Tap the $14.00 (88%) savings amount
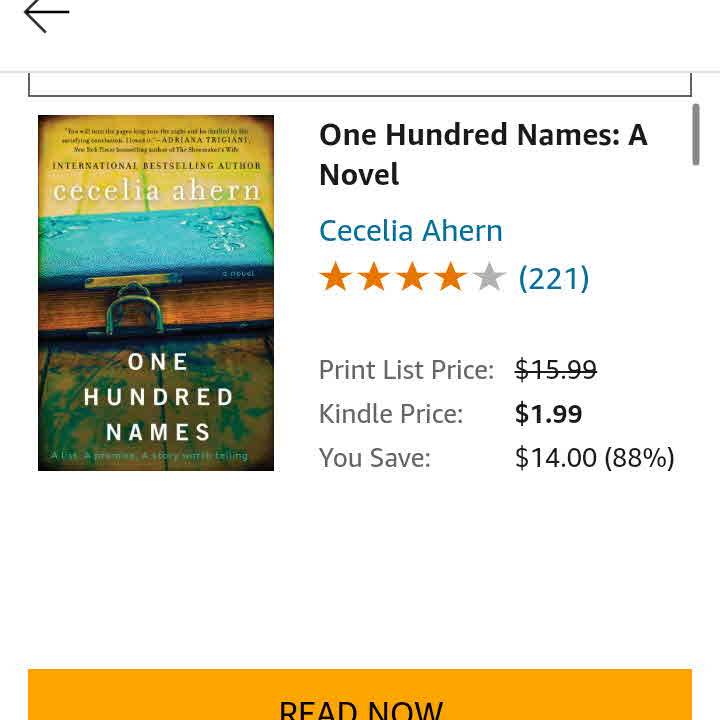720x720 pixels. coord(594,458)
